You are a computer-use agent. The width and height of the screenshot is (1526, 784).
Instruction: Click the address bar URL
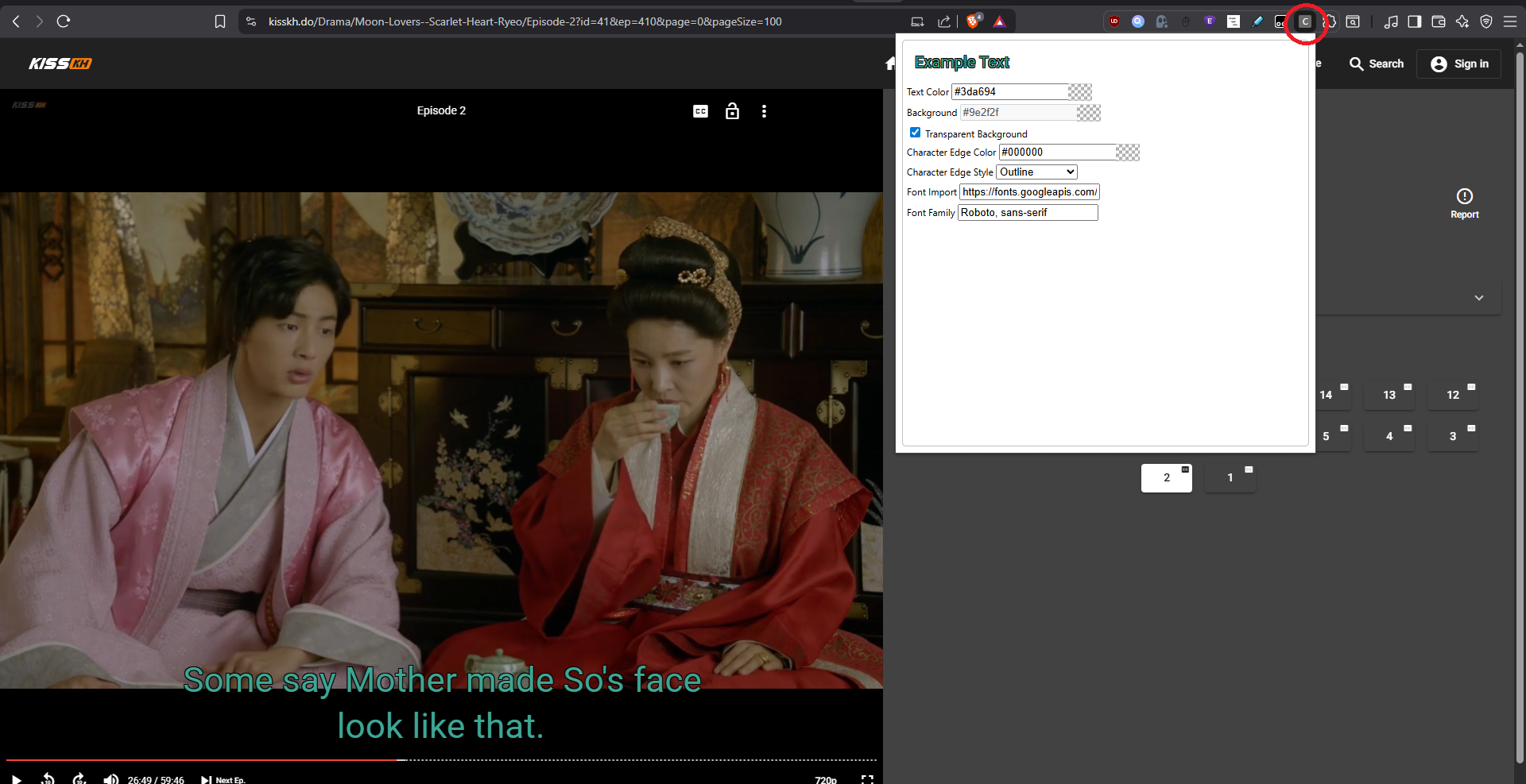525,21
